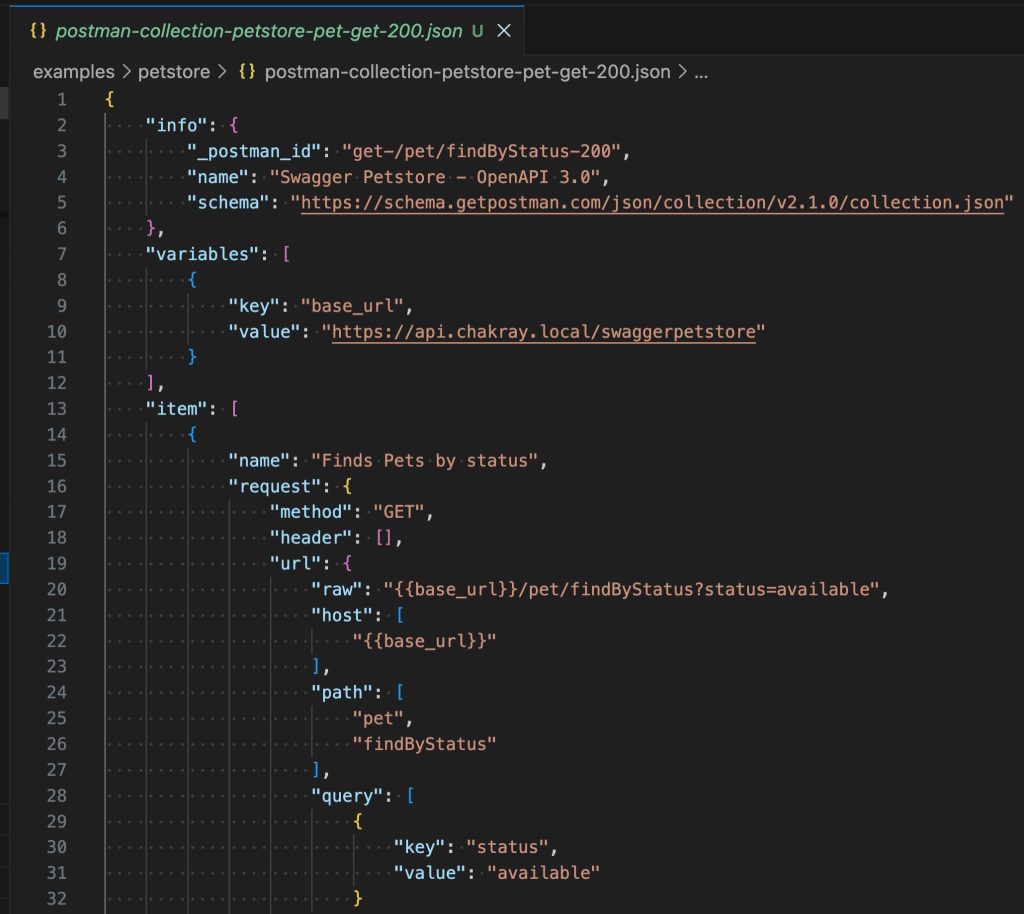Click the JSON braces icon in the editor tab

tap(39, 31)
